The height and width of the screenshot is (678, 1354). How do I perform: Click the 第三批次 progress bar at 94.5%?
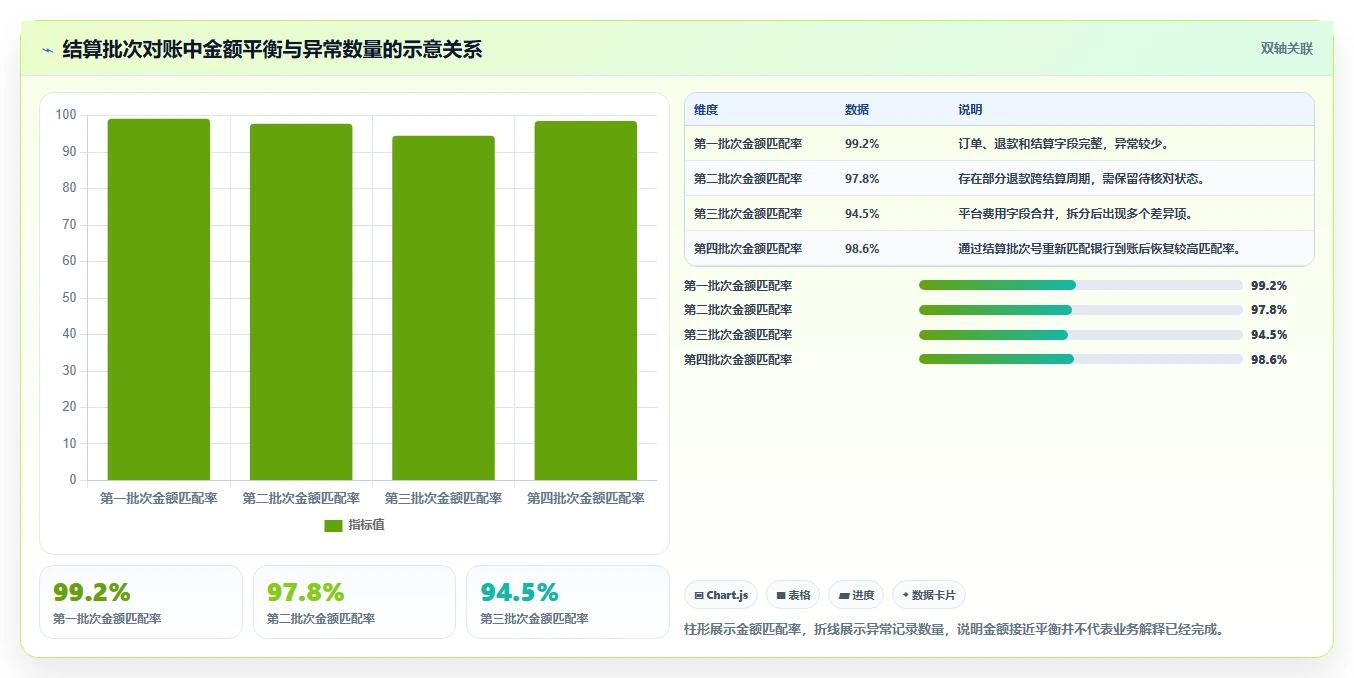1081,334
